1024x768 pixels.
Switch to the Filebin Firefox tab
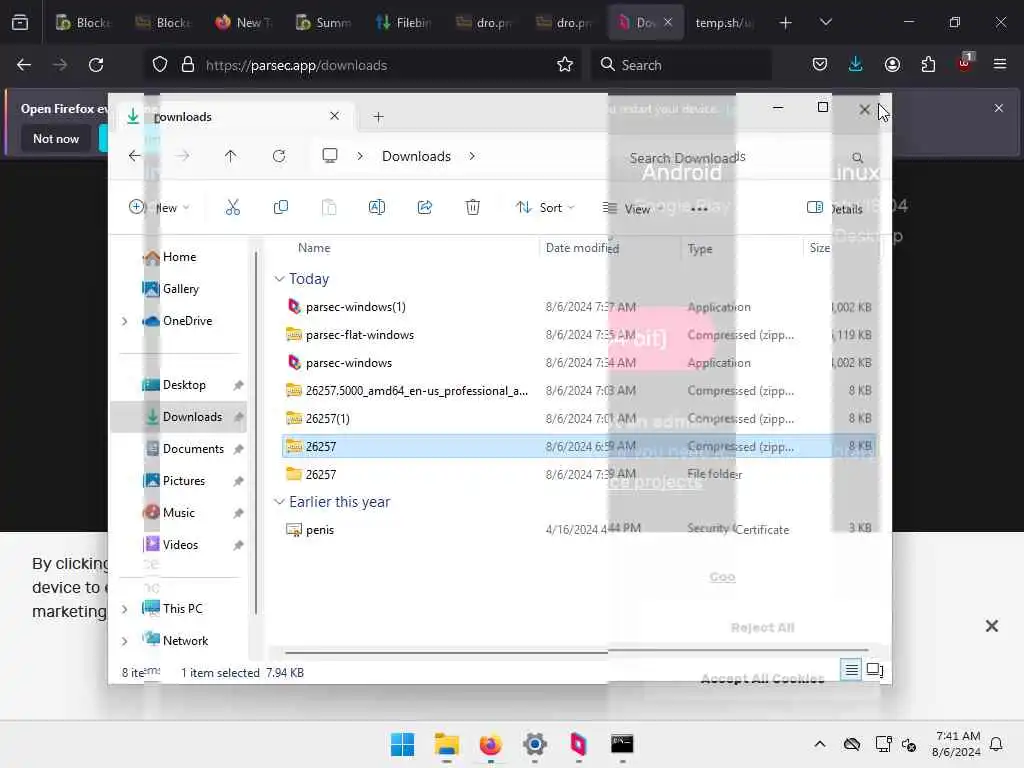(x=405, y=23)
